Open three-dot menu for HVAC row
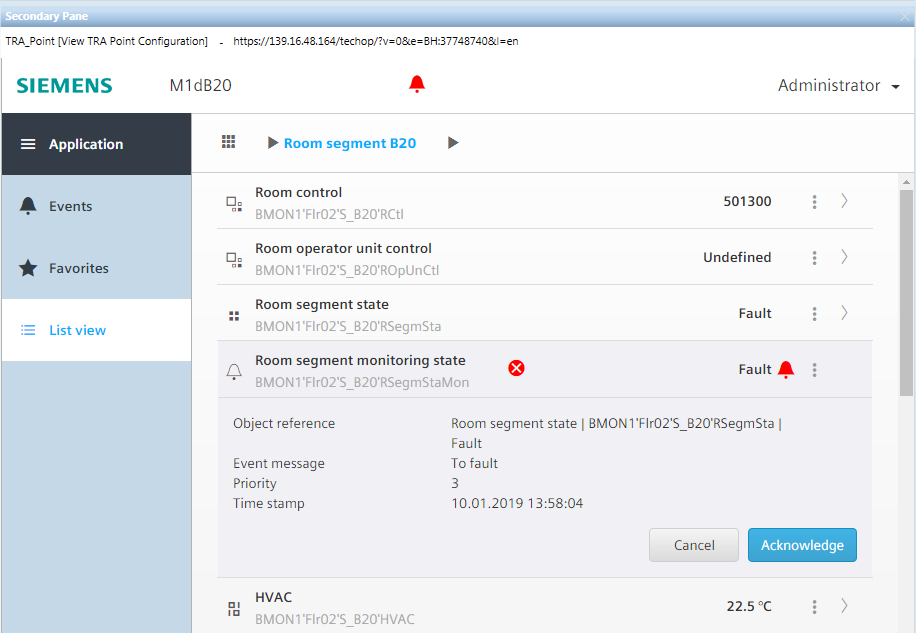 pos(815,606)
